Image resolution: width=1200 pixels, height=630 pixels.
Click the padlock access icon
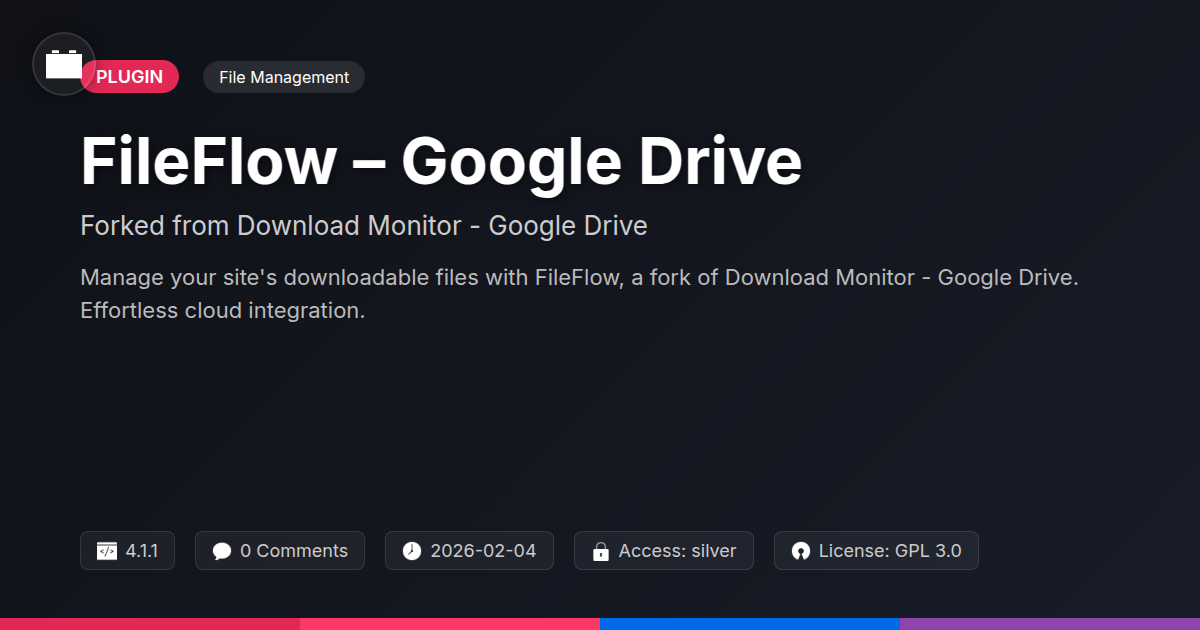pyautogui.click(x=601, y=551)
